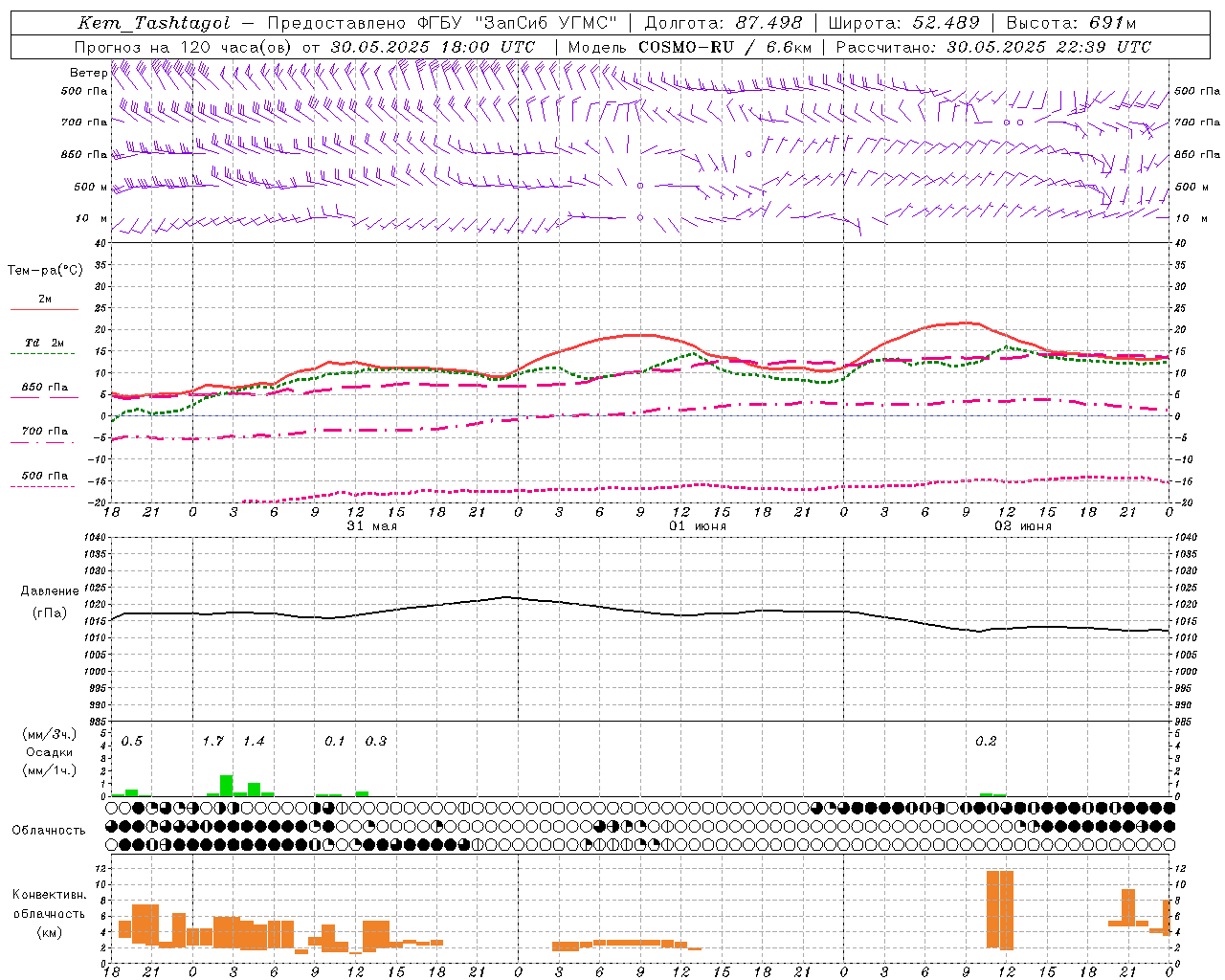Click the Осадки precipitation label
This screenshot has height=980, width=1225.
50,753
